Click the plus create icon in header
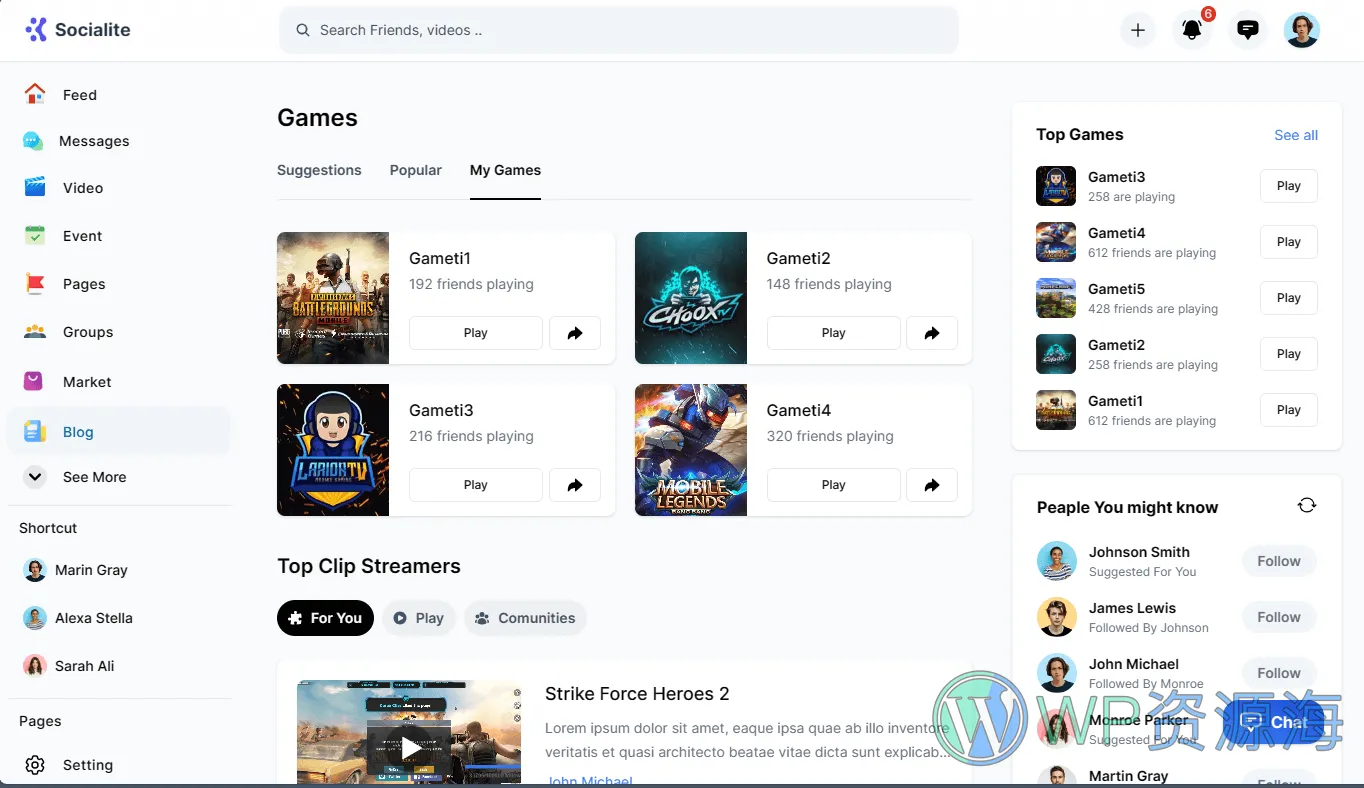Screen dimensions: 1364x788 1137,30
